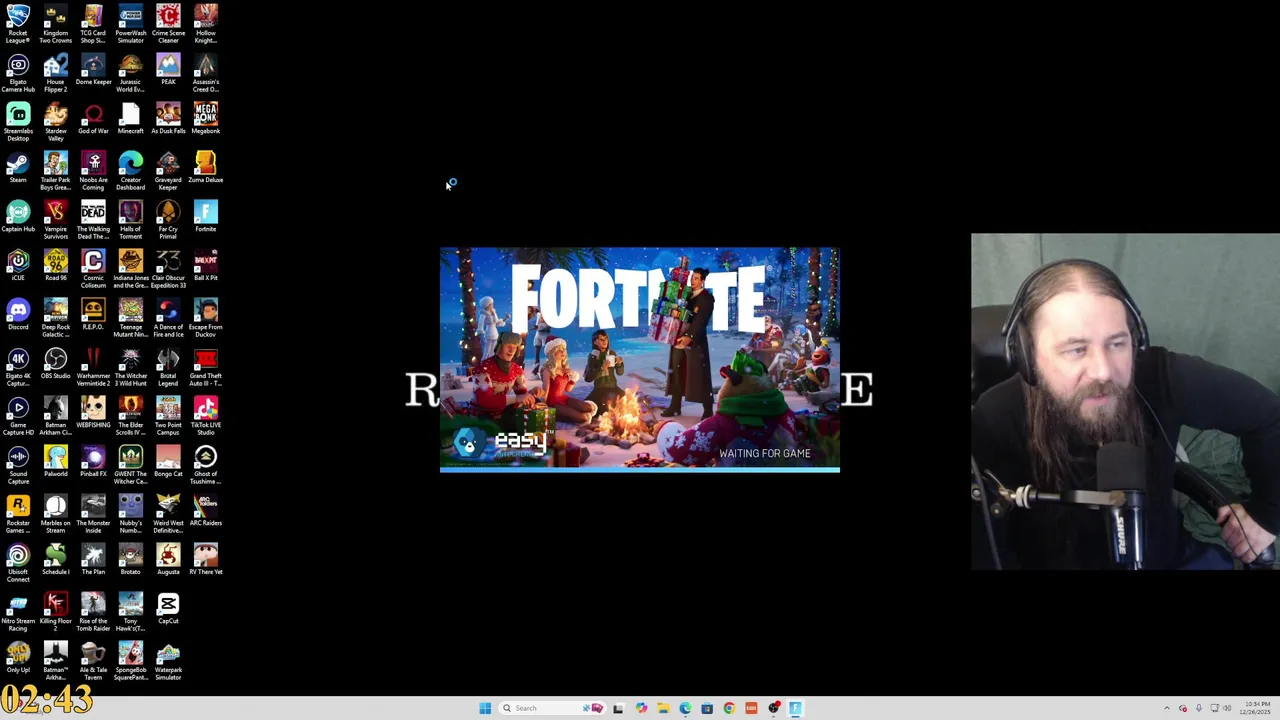Click the WAITING FOR GAME status text
Screen dimensions: 1280x720
click(765, 453)
